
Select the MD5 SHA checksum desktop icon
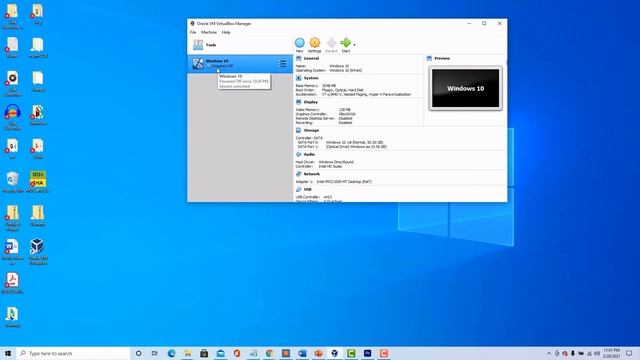[x=38, y=182]
